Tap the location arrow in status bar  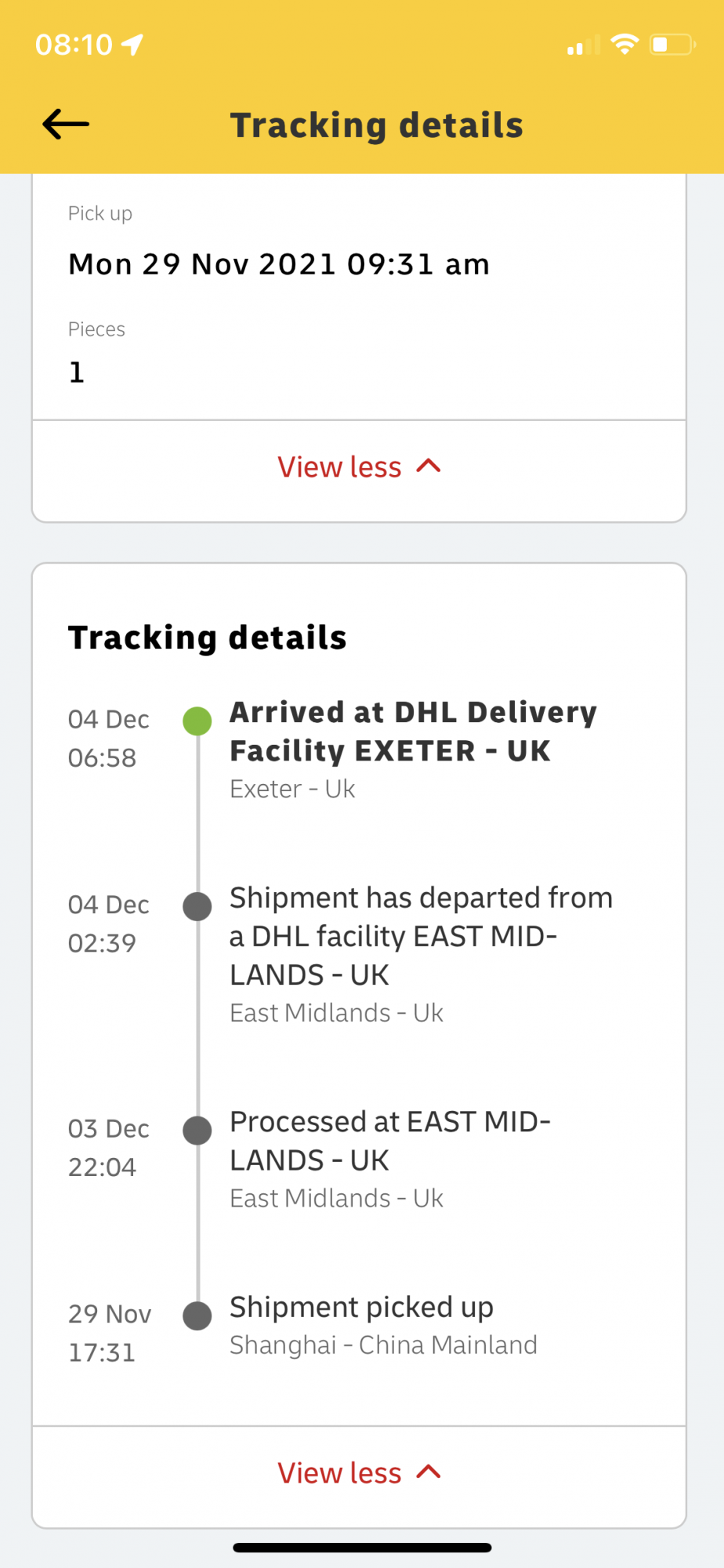point(132,45)
